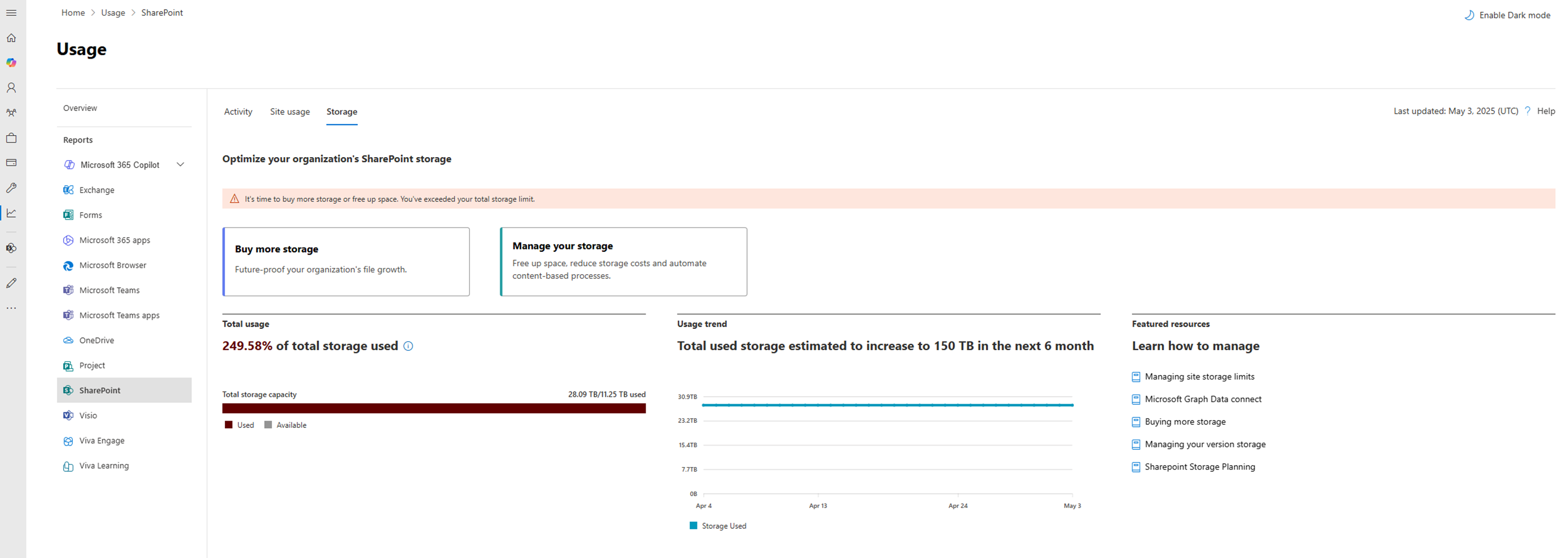The height and width of the screenshot is (558, 1568).
Task: Go to Home via the breadcrumb
Action: pos(73,13)
